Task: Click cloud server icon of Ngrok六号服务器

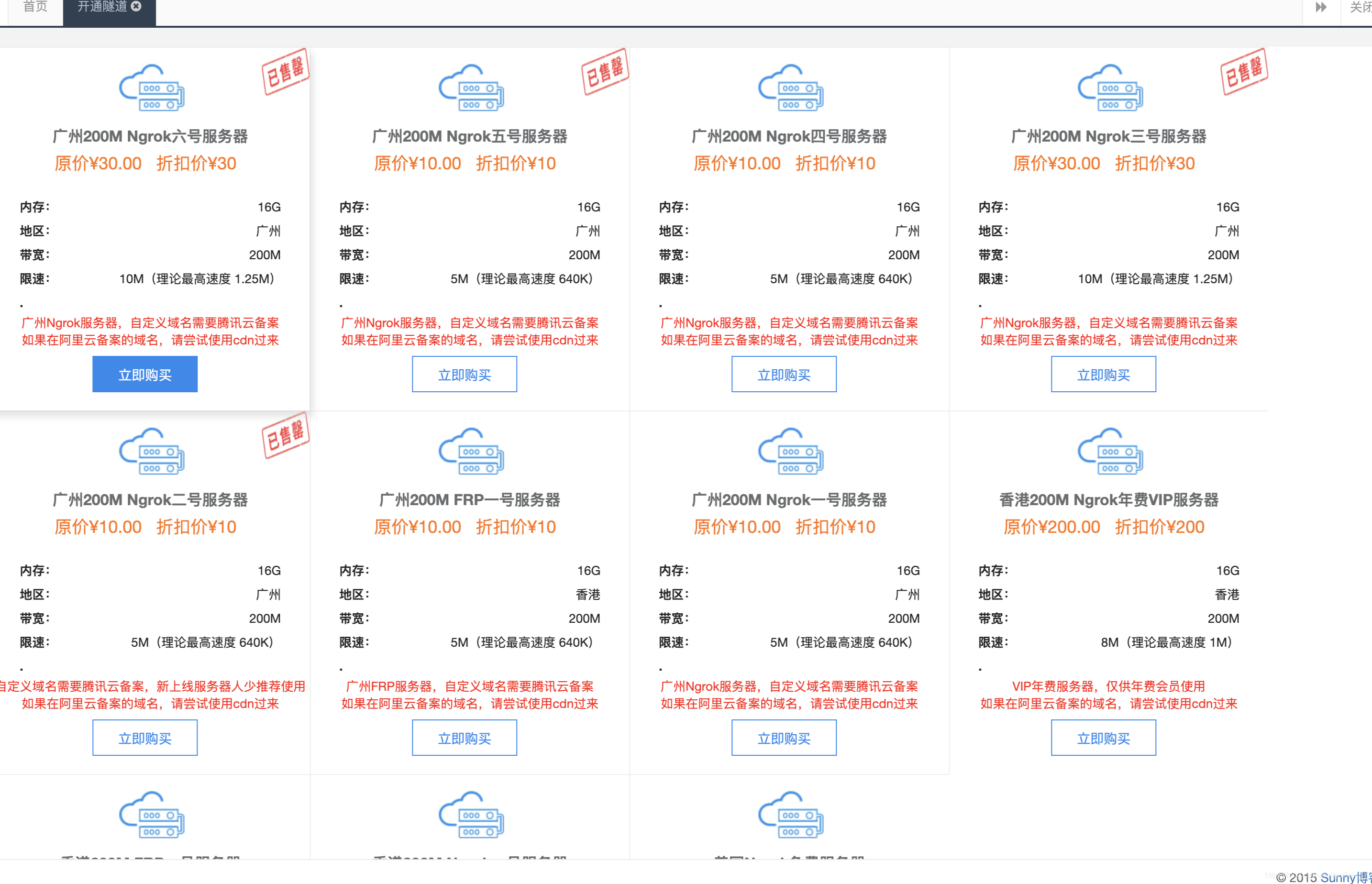Action: click(x=152, y=87)
